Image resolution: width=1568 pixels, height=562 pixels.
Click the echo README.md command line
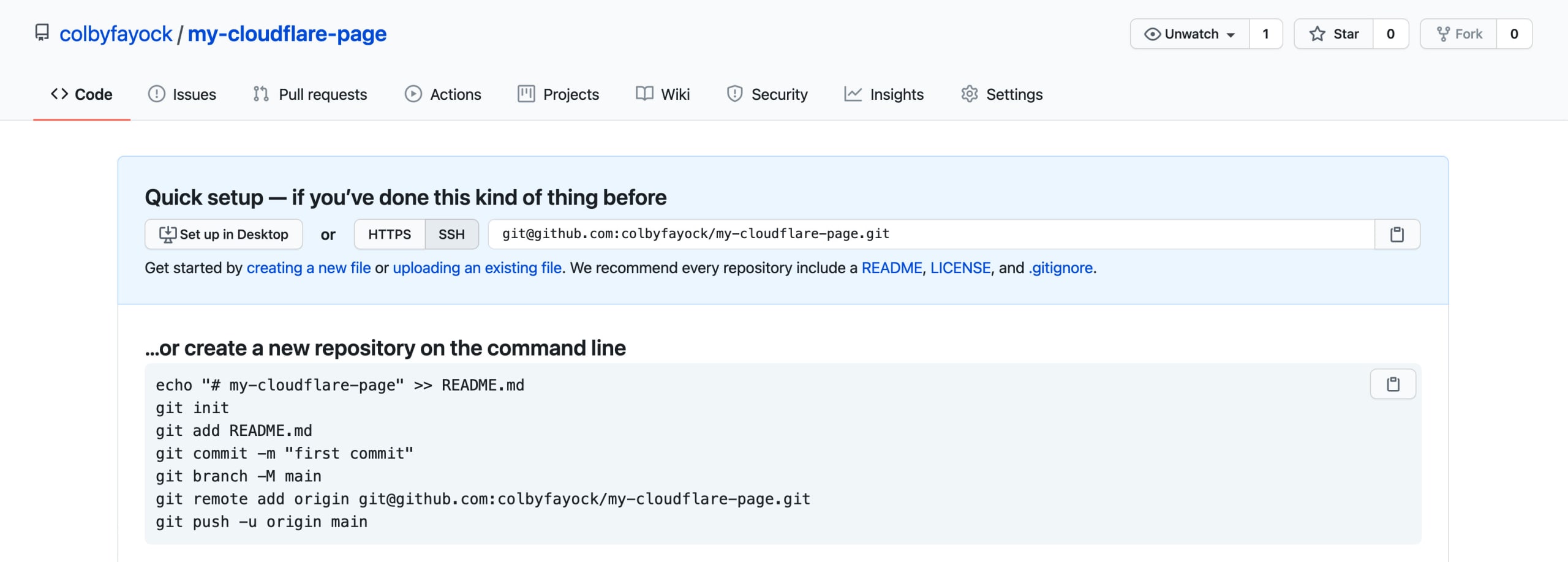coord(340,385)
